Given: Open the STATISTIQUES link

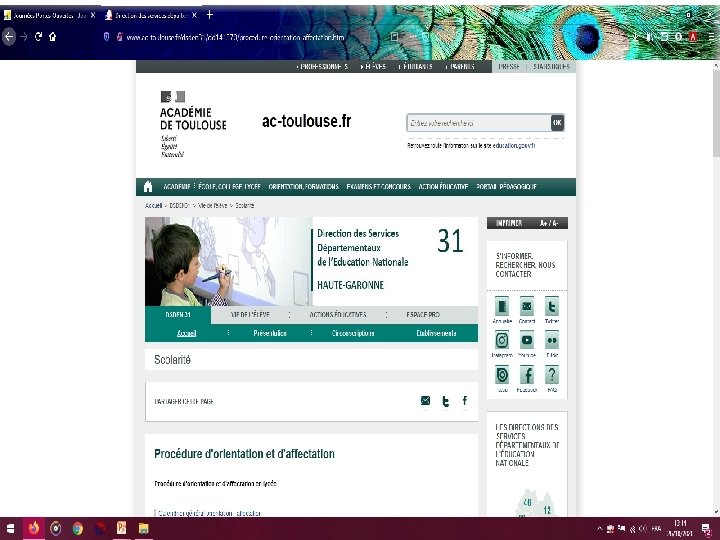Looking at the screenshot, I should point(551,67).
